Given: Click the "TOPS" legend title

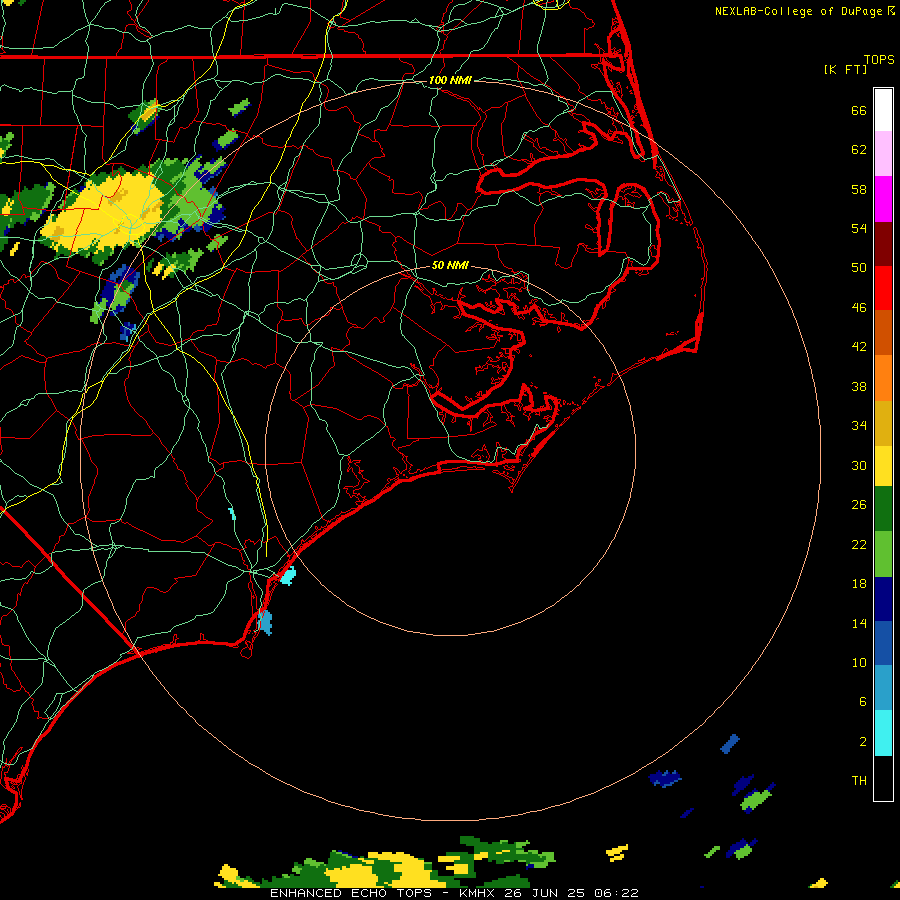Looking at the screenshot, I should 879,59.
